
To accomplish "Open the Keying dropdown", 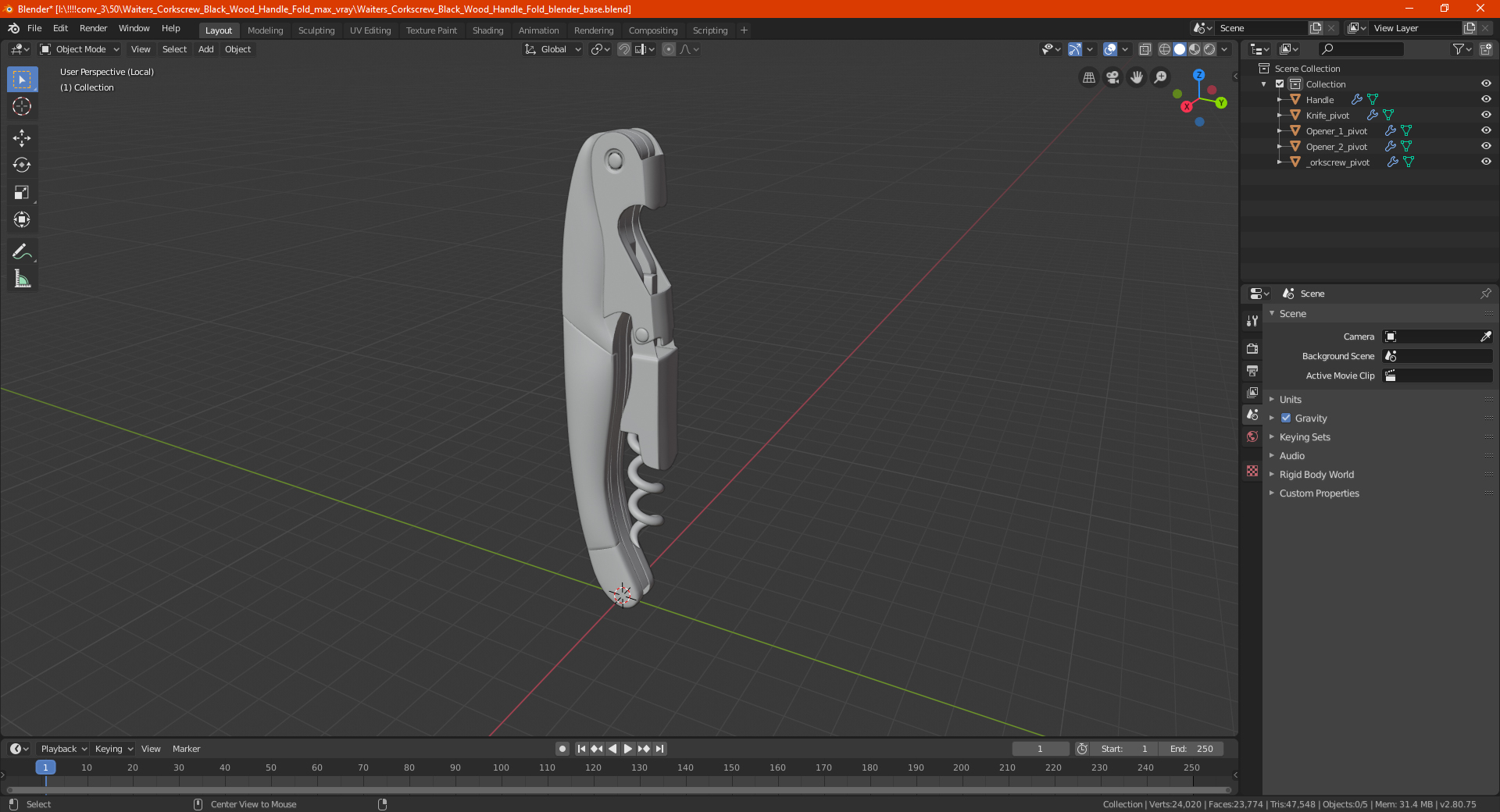I will 113,749.
